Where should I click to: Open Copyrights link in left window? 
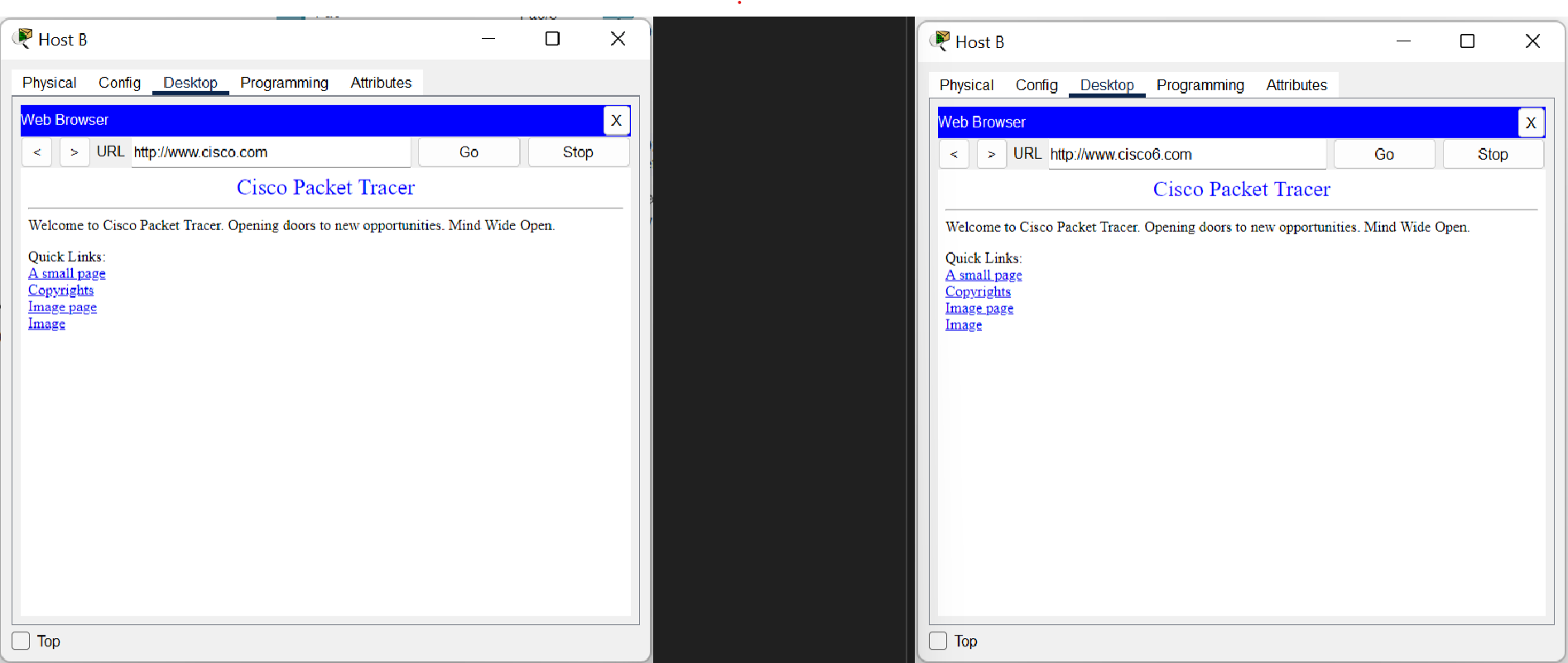pos(61,291)
